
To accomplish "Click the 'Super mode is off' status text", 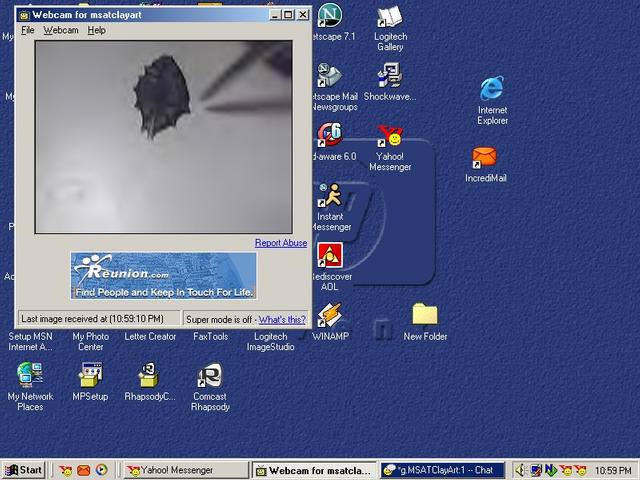I will (x=219, y=320).
